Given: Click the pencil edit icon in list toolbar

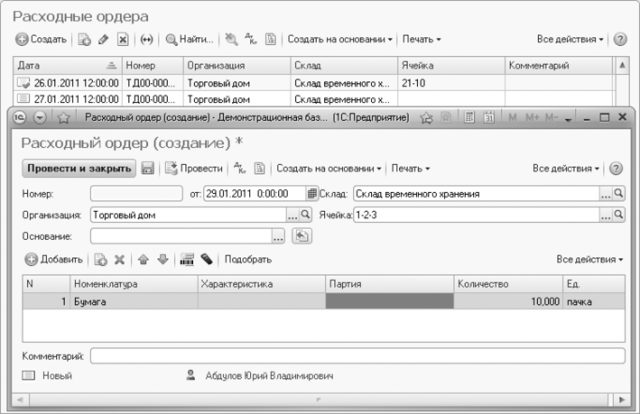Looking at the screenshot, I should [103, 39].
